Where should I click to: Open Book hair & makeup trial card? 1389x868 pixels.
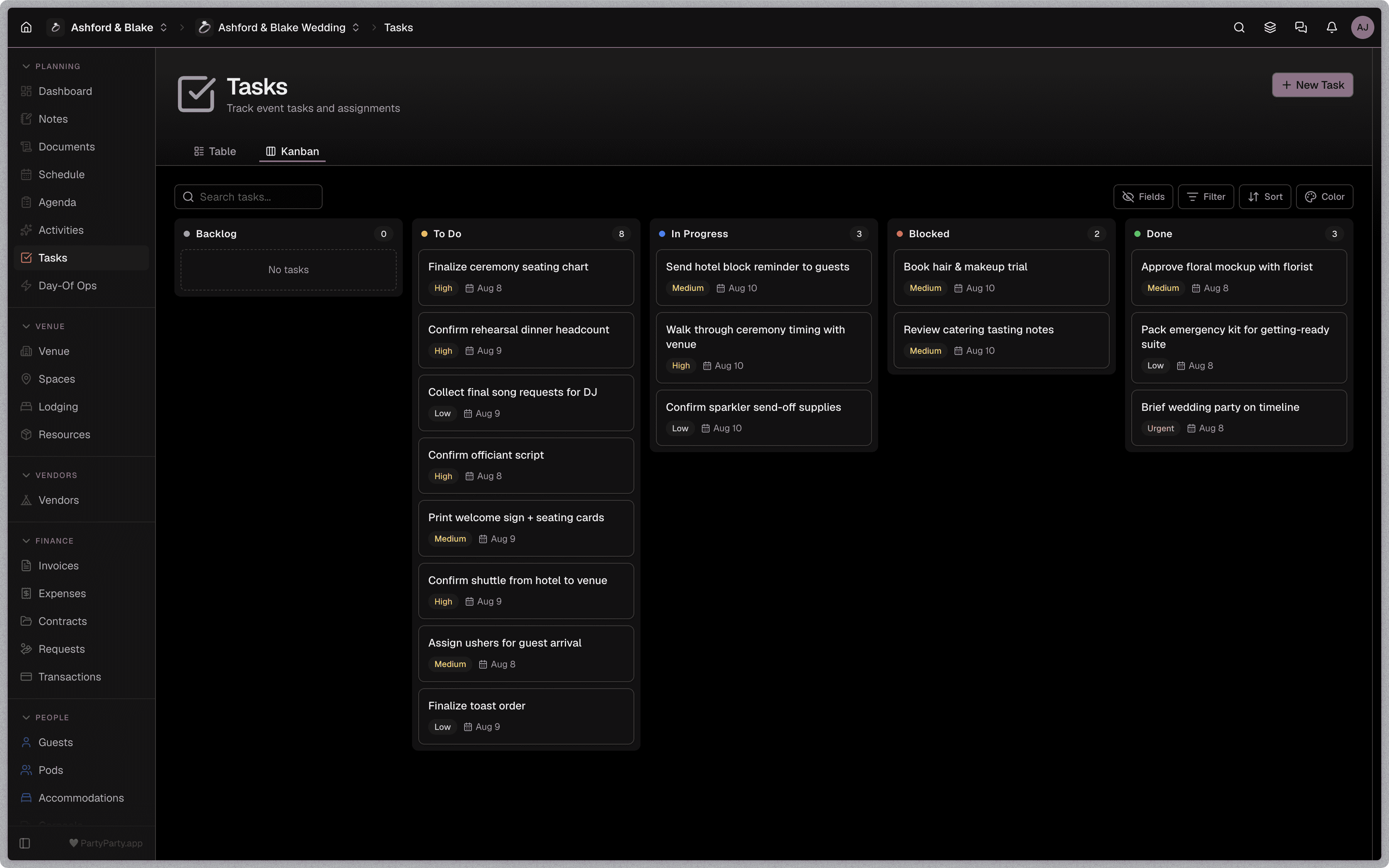(x=1001, y=277)
